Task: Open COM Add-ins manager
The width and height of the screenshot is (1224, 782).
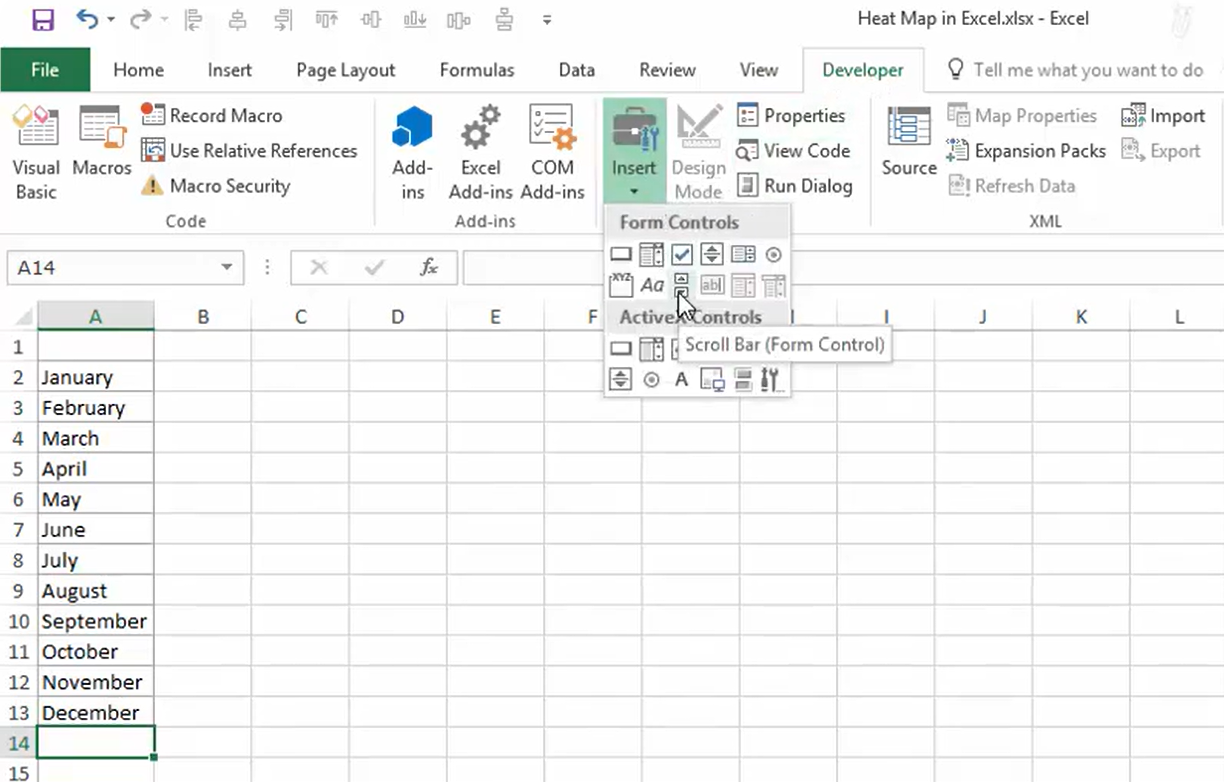Action: [552, 152]
